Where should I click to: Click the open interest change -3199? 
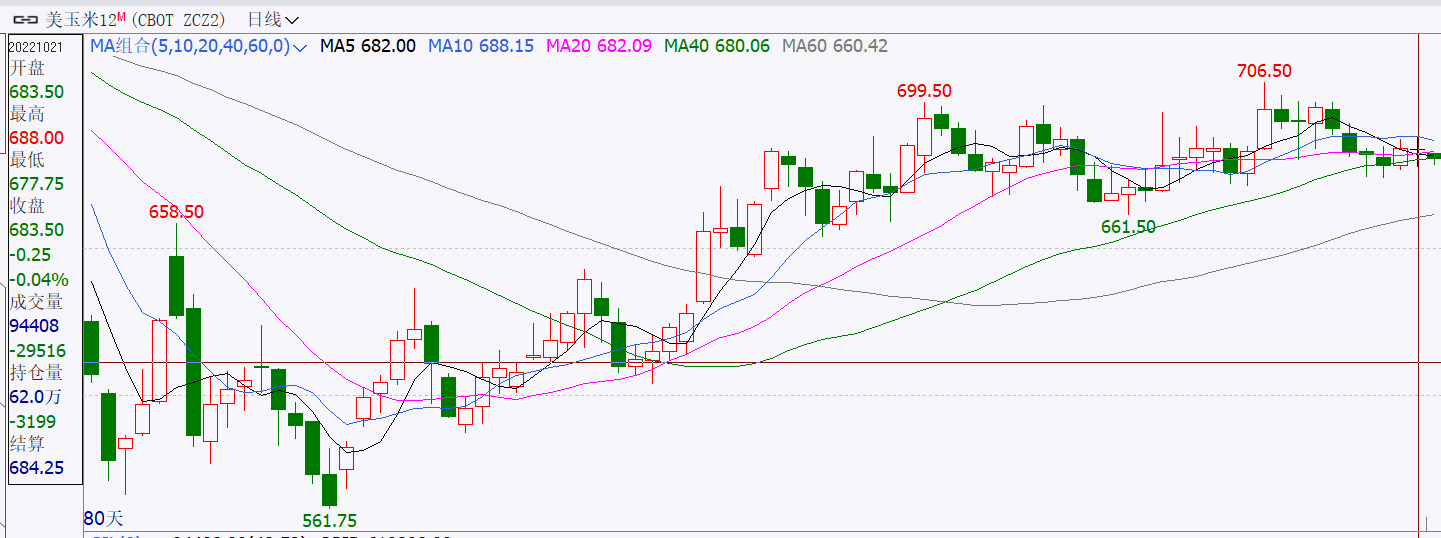(x=33, y=421)
